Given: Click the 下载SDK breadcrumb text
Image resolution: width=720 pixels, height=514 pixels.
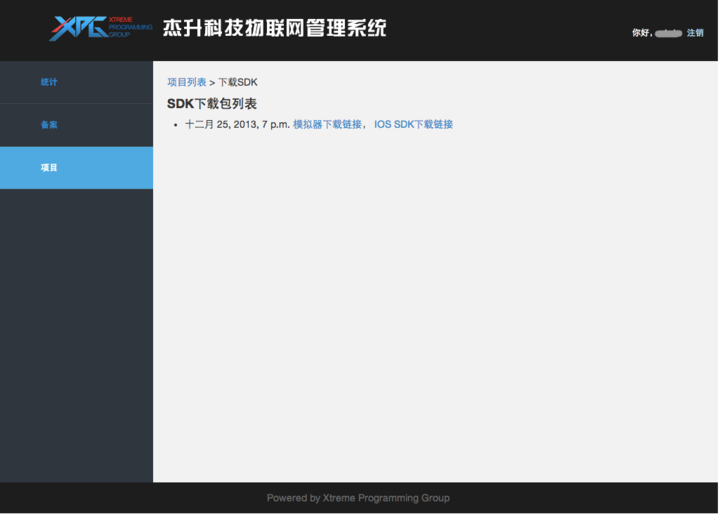Looking at the screenshot, I should click(238, 82).
